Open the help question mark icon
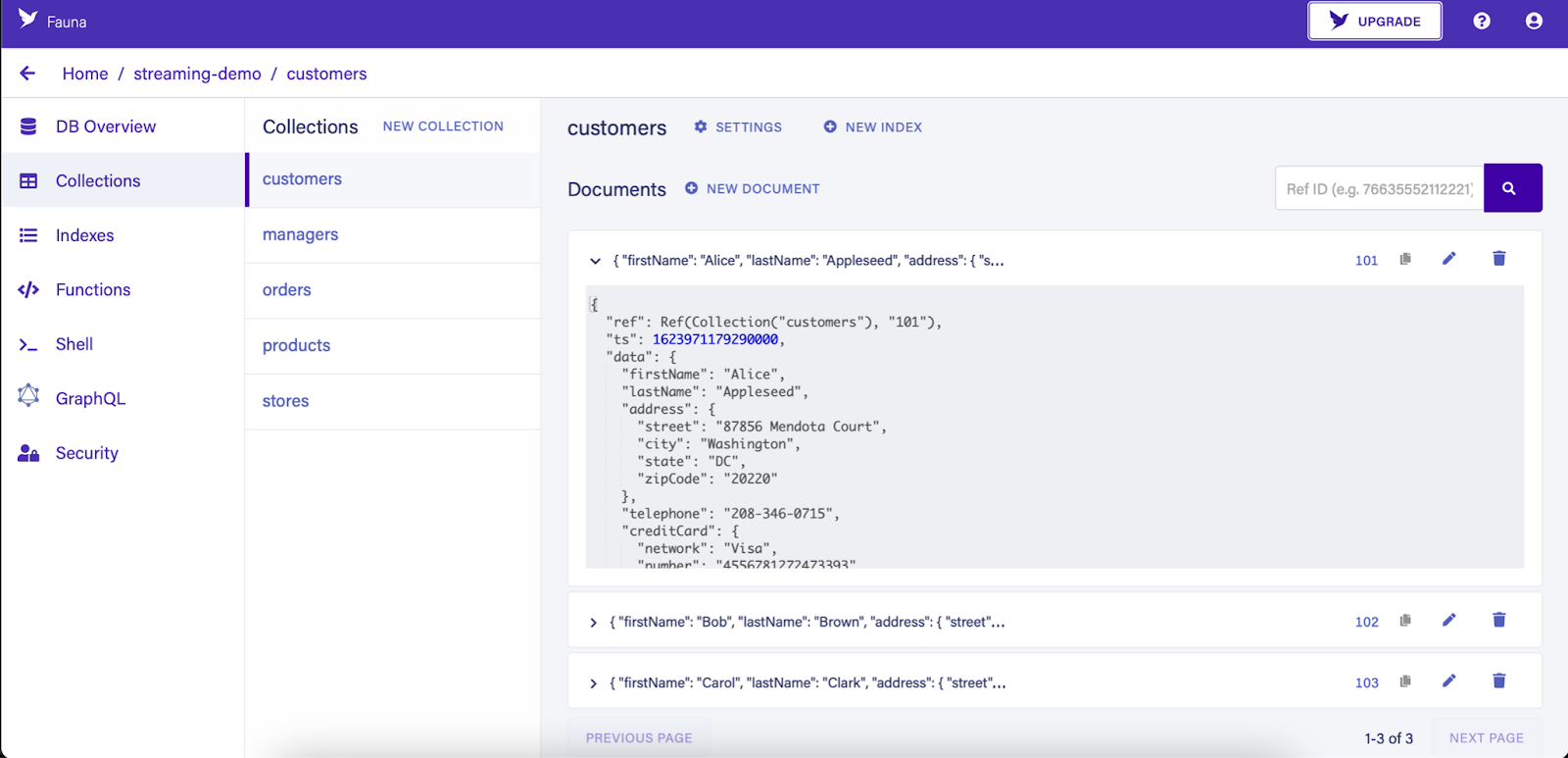 pyautogui.click(x=1482, y=21)
